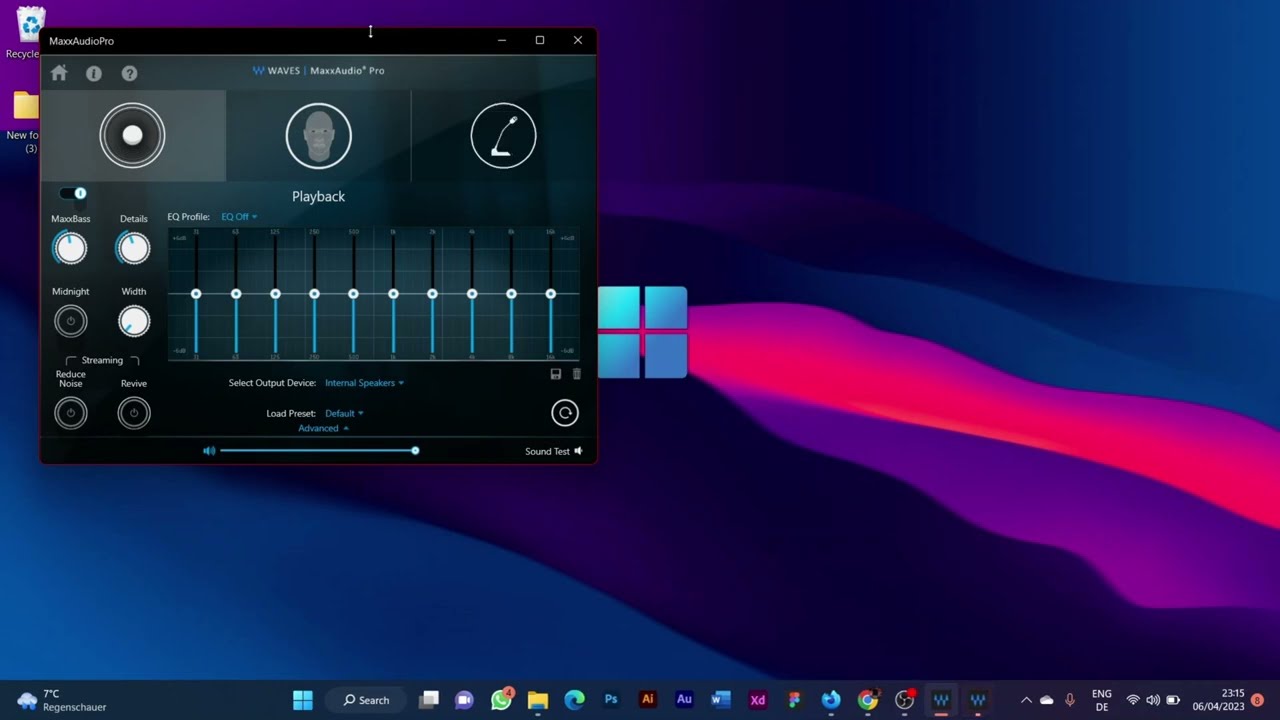The height and width of the screenshot is (720, 1280).
Task: Click the master volume slider
Action: point(318,451)
